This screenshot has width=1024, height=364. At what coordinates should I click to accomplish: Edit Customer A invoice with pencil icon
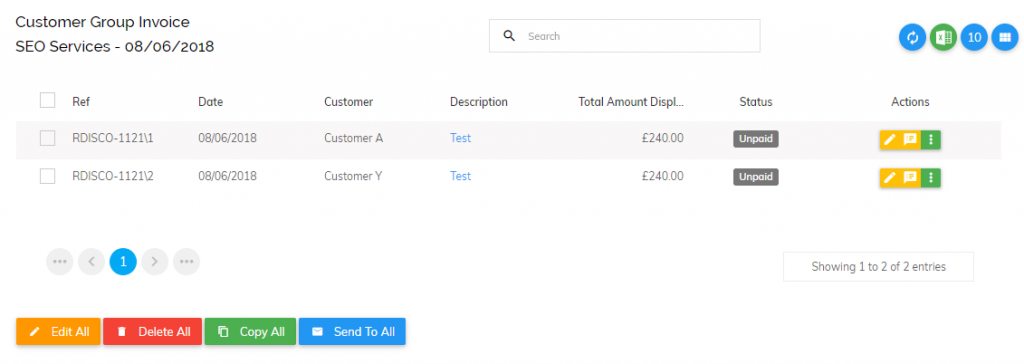[x=889, y=139]
